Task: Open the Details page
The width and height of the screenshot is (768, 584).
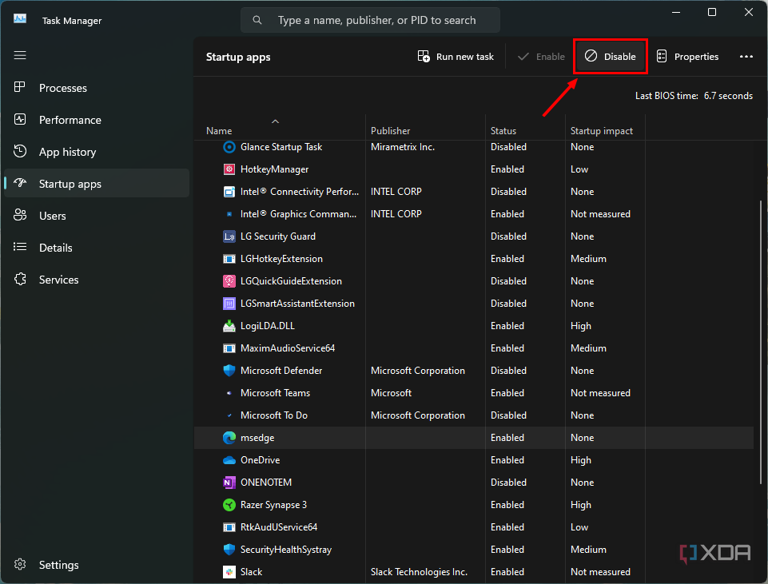Action: (97, 248)
